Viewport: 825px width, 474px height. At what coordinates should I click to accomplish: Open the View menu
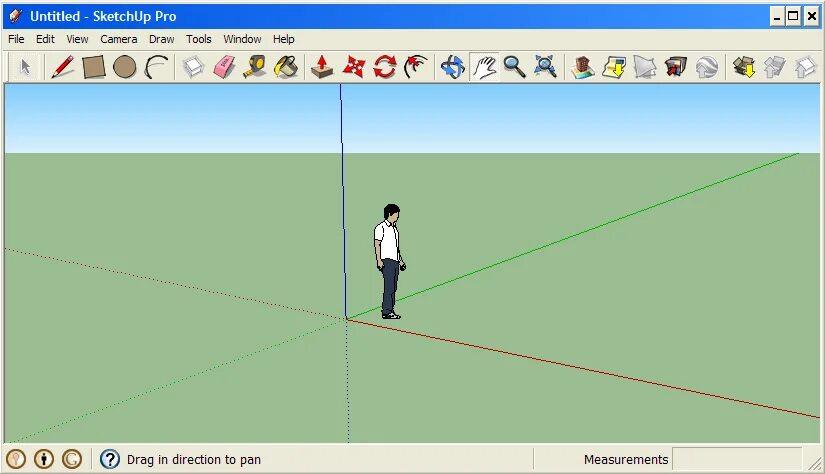tap(77, 39)
